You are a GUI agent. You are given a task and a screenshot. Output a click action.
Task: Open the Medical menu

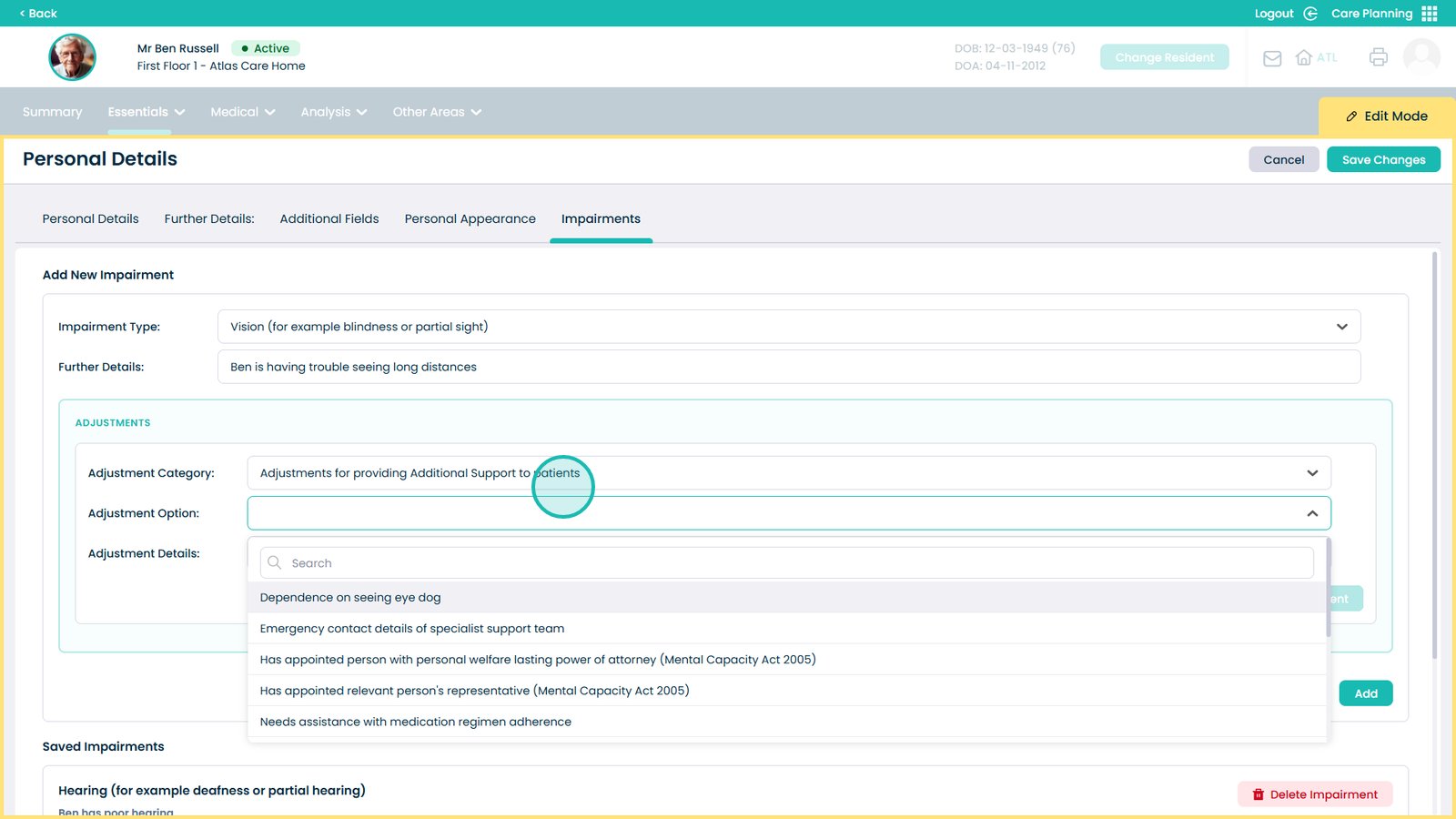coord(241,112)
